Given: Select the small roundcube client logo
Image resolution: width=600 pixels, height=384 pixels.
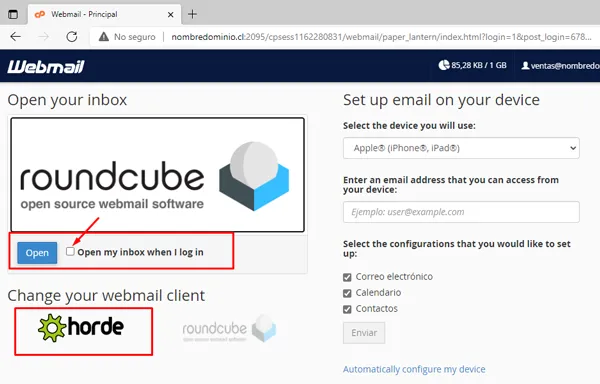Looking at the screenshot, I should click(229, 328).
